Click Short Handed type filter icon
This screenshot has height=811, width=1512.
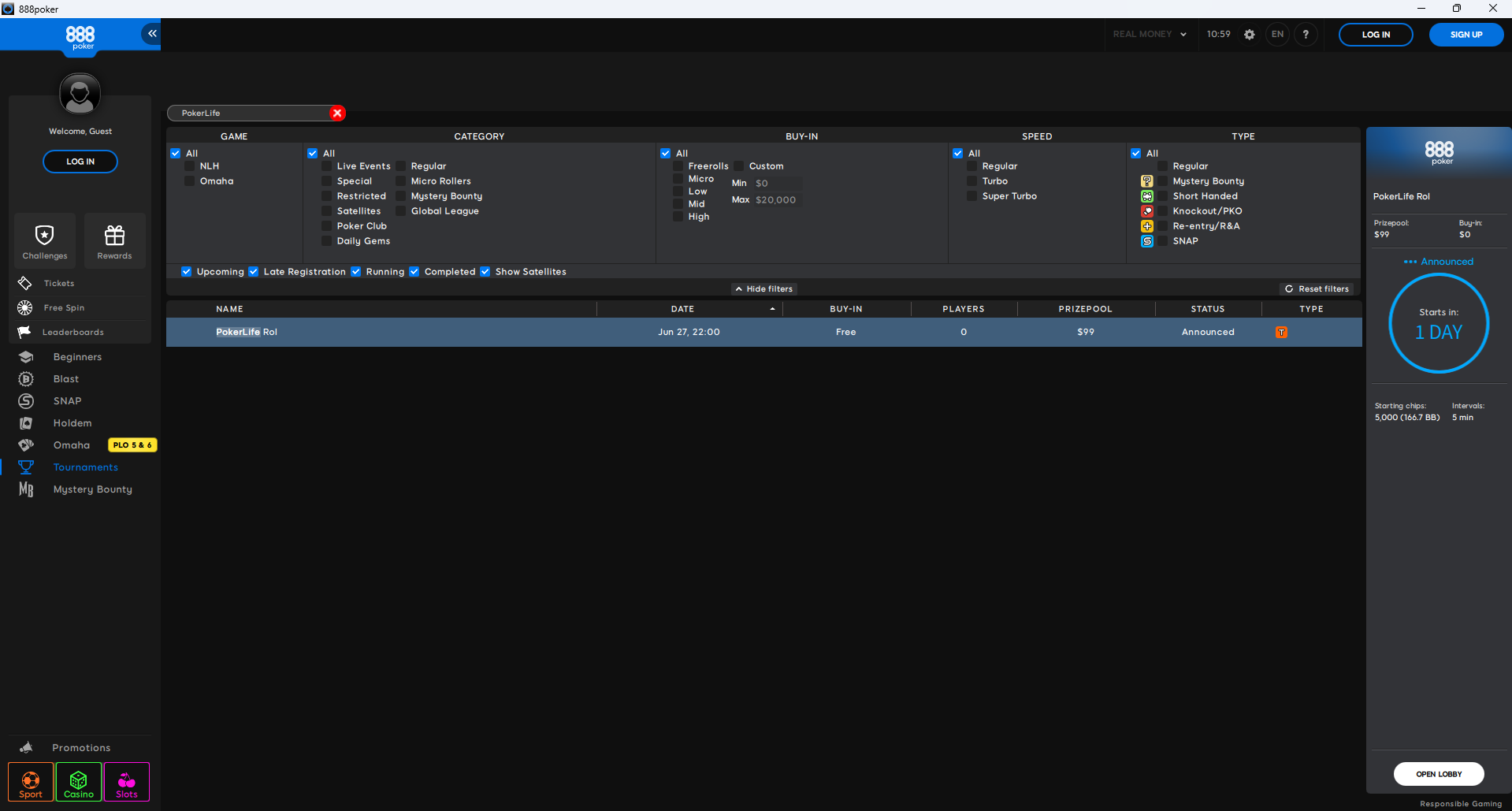point(1147,196)
